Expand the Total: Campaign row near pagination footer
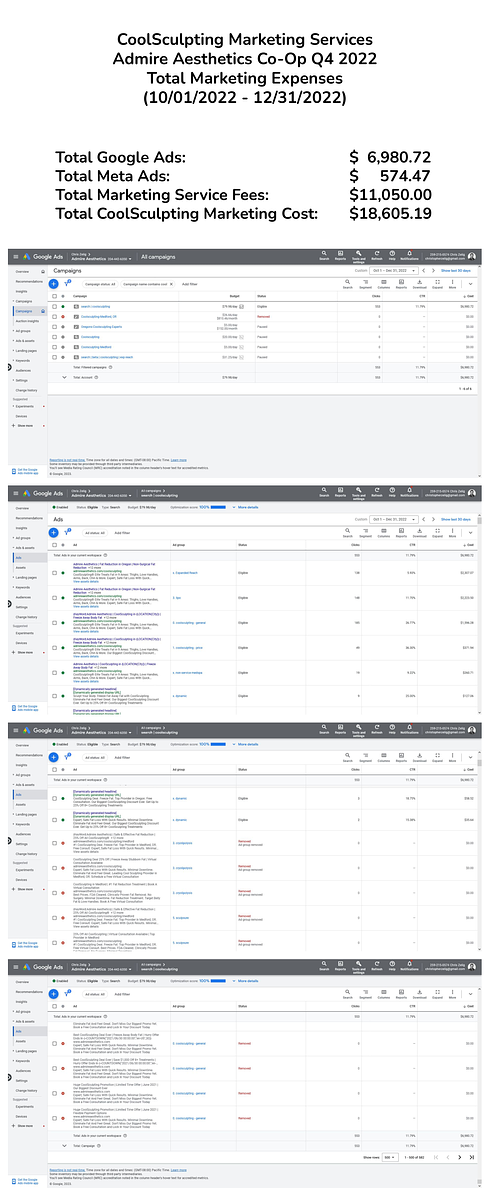490x1200 pixels. 65,1145
